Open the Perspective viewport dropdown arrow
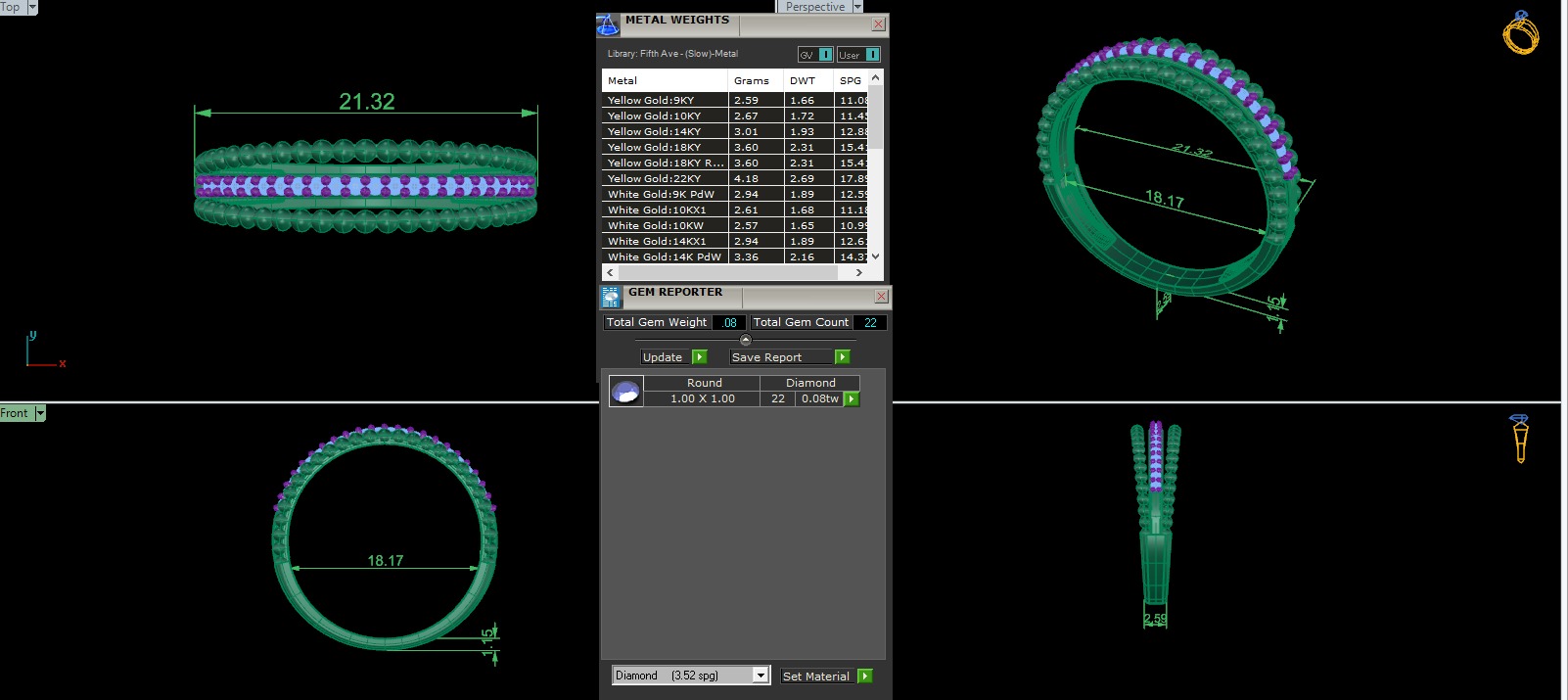 [x=857, y=7]
